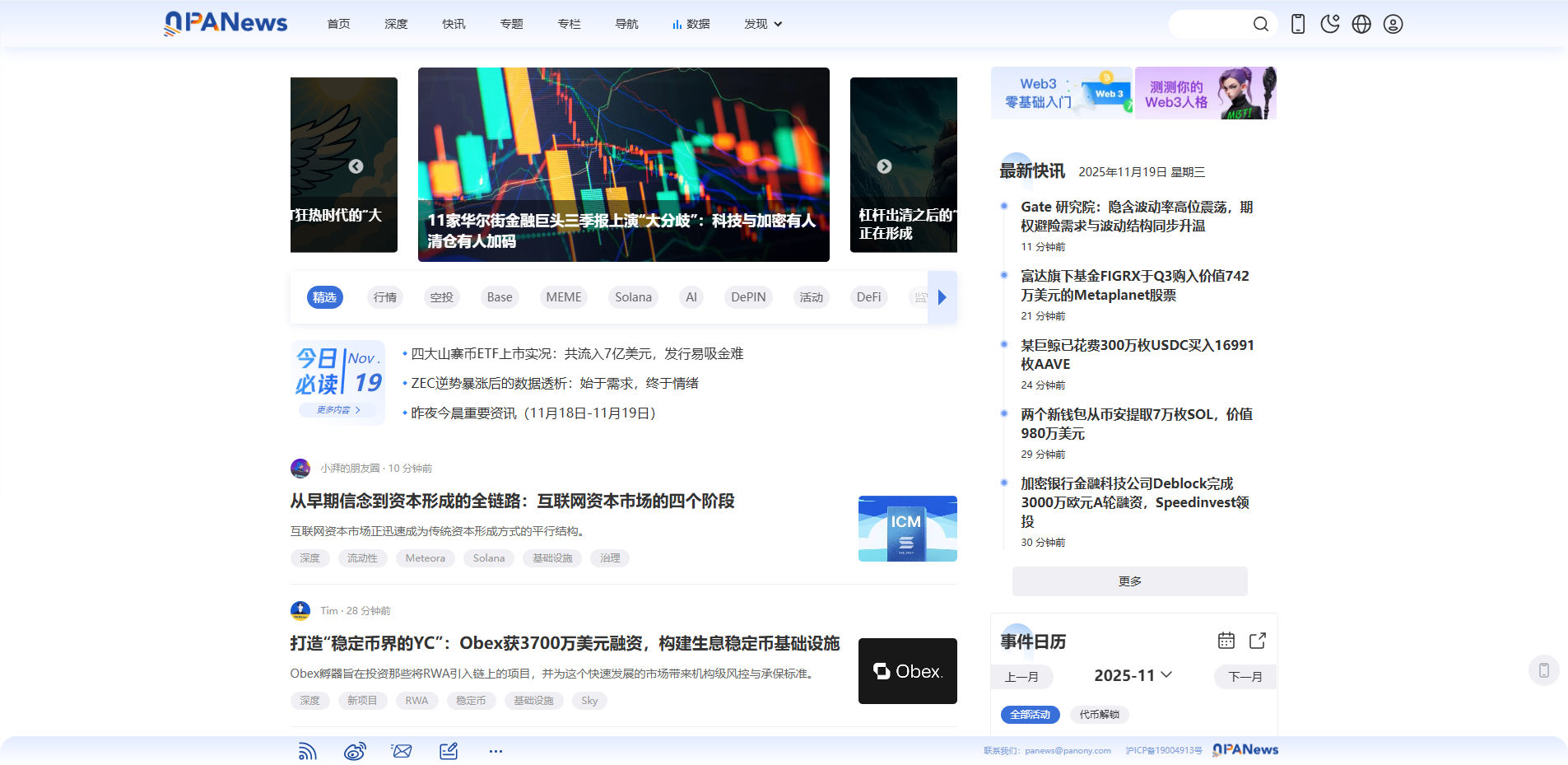
Task: Expand more category tags with right arrow
Action: click(x=942, y=297)
